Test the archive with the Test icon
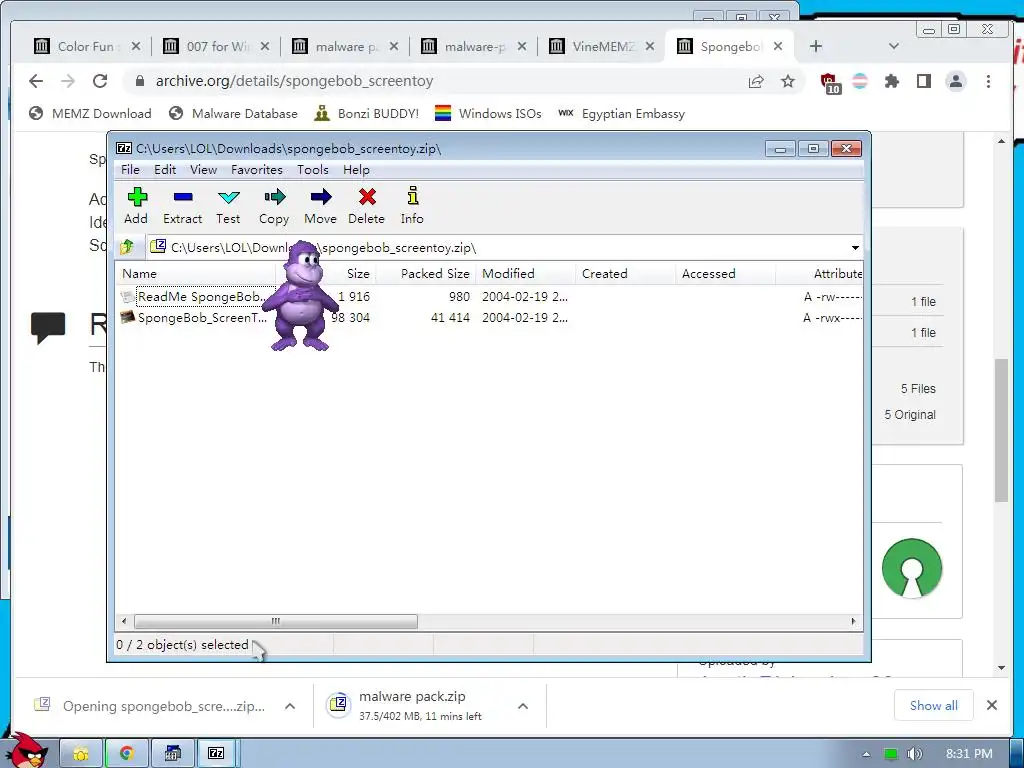Image resolution: width=1024 pixels, height=768 pixels. (228, 206)
